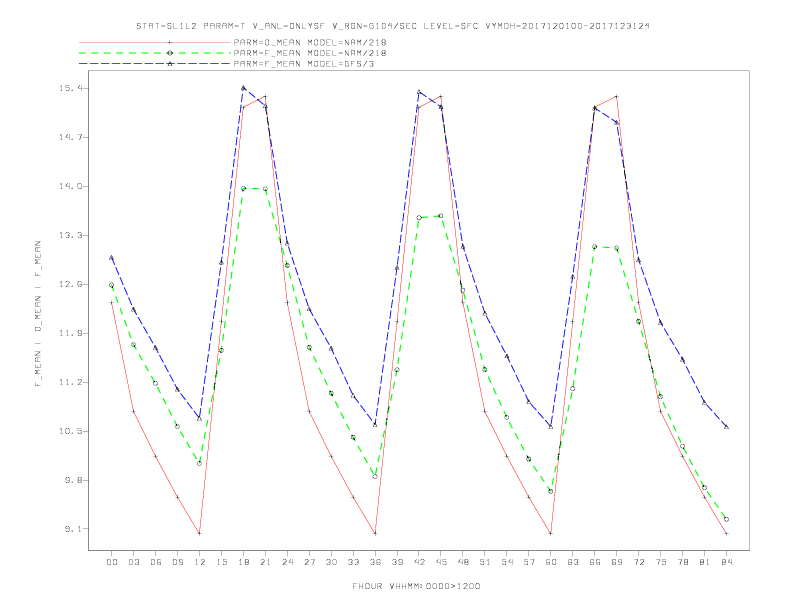Screen dimensions: 792x612
Task: Click x-axis tick label 81
Action: [x=705, y=562]
